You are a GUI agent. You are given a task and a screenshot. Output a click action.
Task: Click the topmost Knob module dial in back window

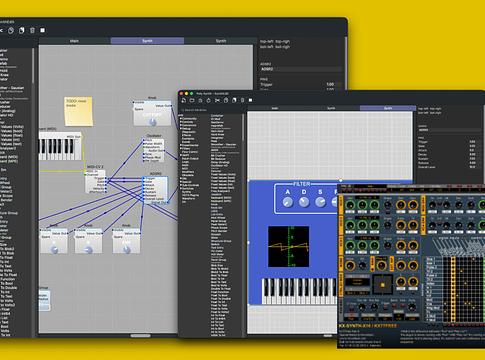[x=152, y=122]
